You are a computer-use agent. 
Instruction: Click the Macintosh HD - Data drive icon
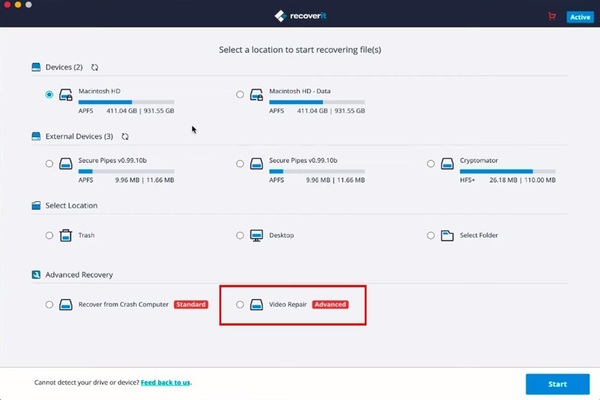pyautogui.click(x=256, y=95)
